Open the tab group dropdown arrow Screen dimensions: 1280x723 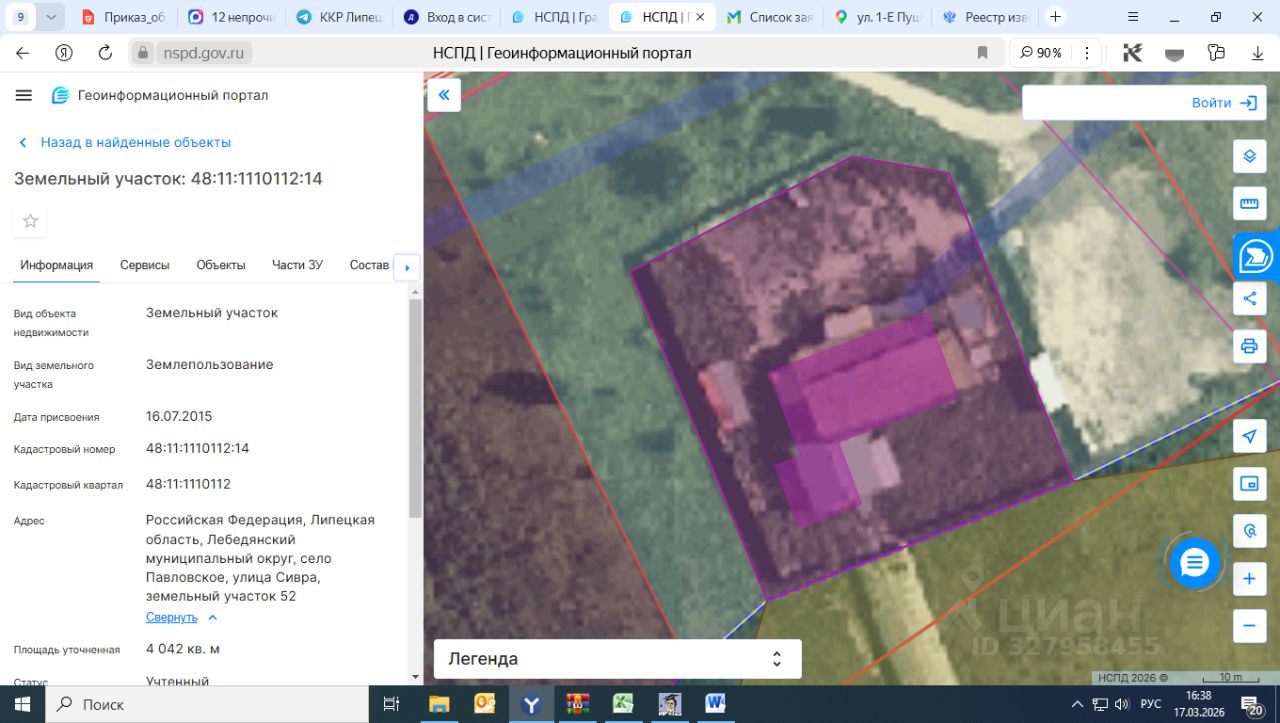click(52, 17)
